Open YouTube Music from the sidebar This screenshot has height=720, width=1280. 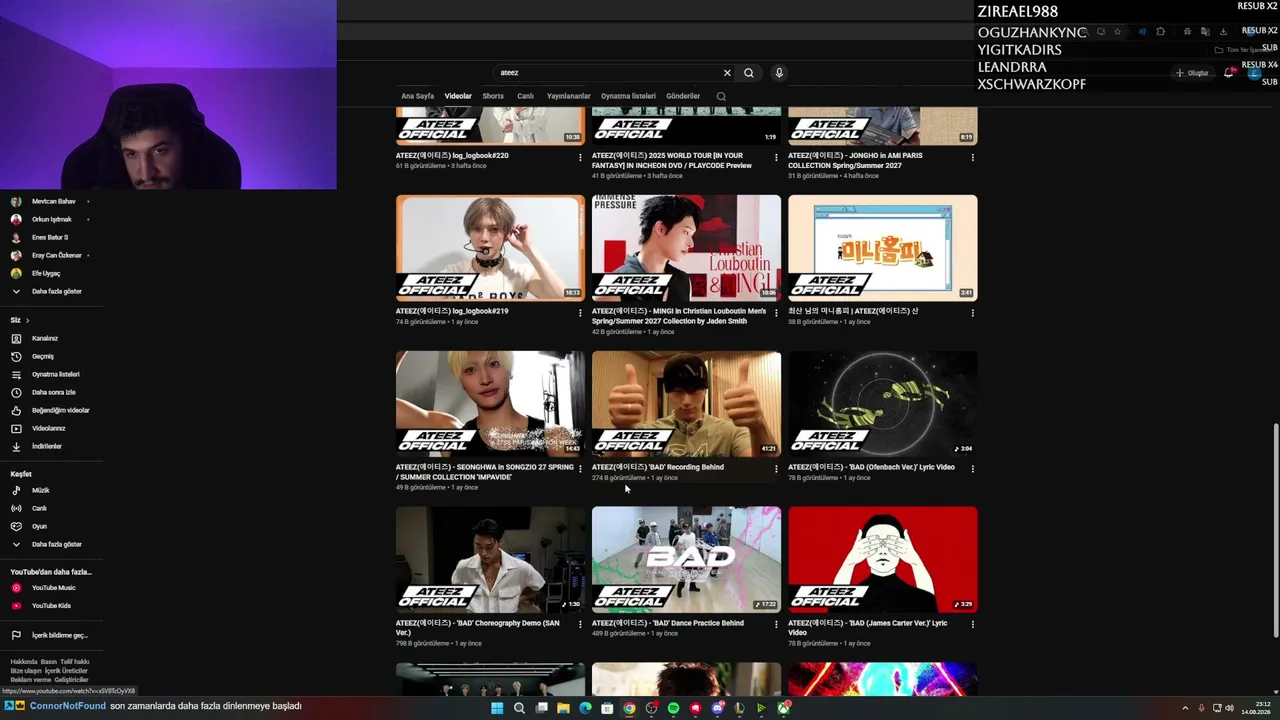[53, 588]
